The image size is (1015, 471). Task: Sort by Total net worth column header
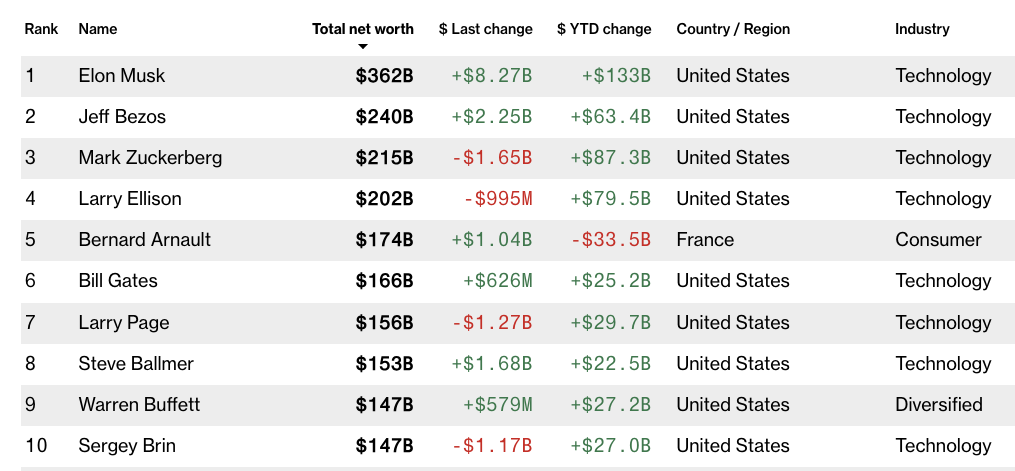click(x=362, y=29)
